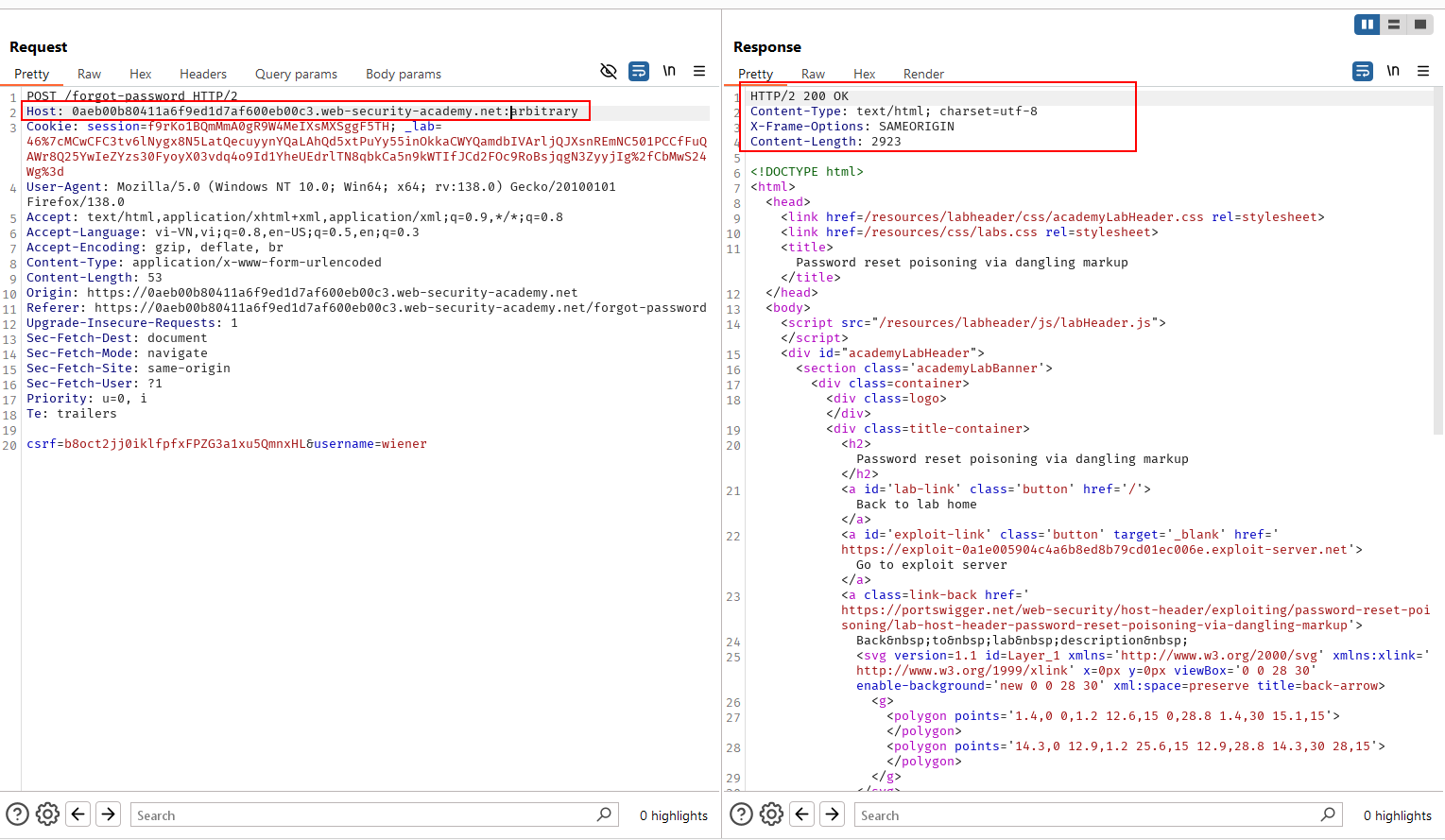Switch to Request Raw tab
The image size is (1445, 840).
pyautogui.click(x=89, y=74)
